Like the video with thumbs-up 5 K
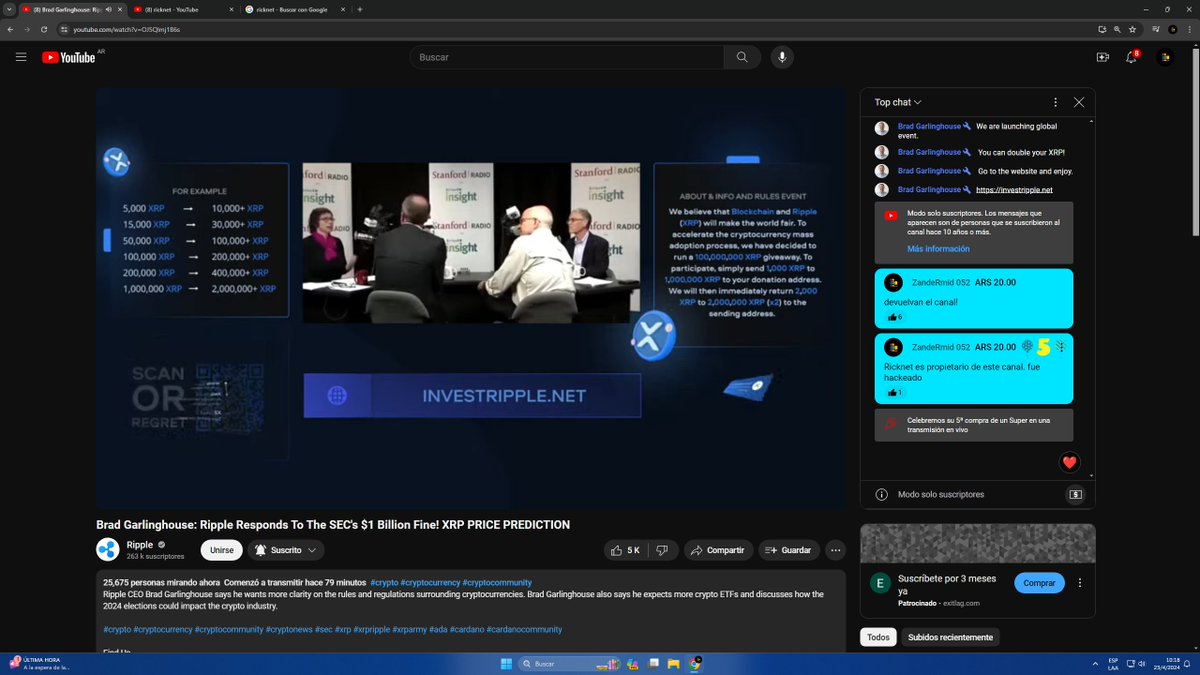The width and height of the screenshot is (1200, 675). tap(625, 550)
